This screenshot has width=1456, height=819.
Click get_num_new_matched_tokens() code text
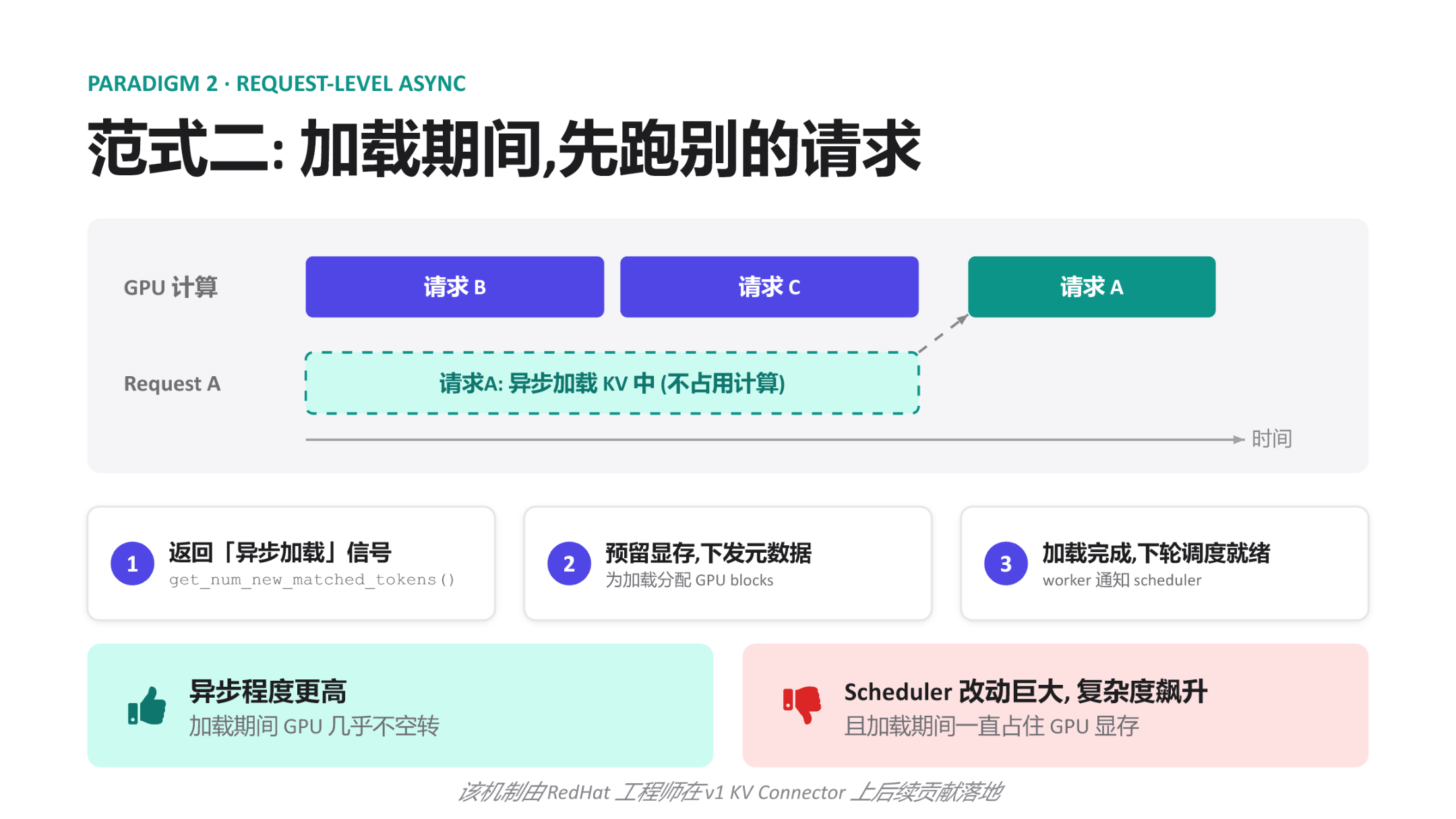[312, 580]
